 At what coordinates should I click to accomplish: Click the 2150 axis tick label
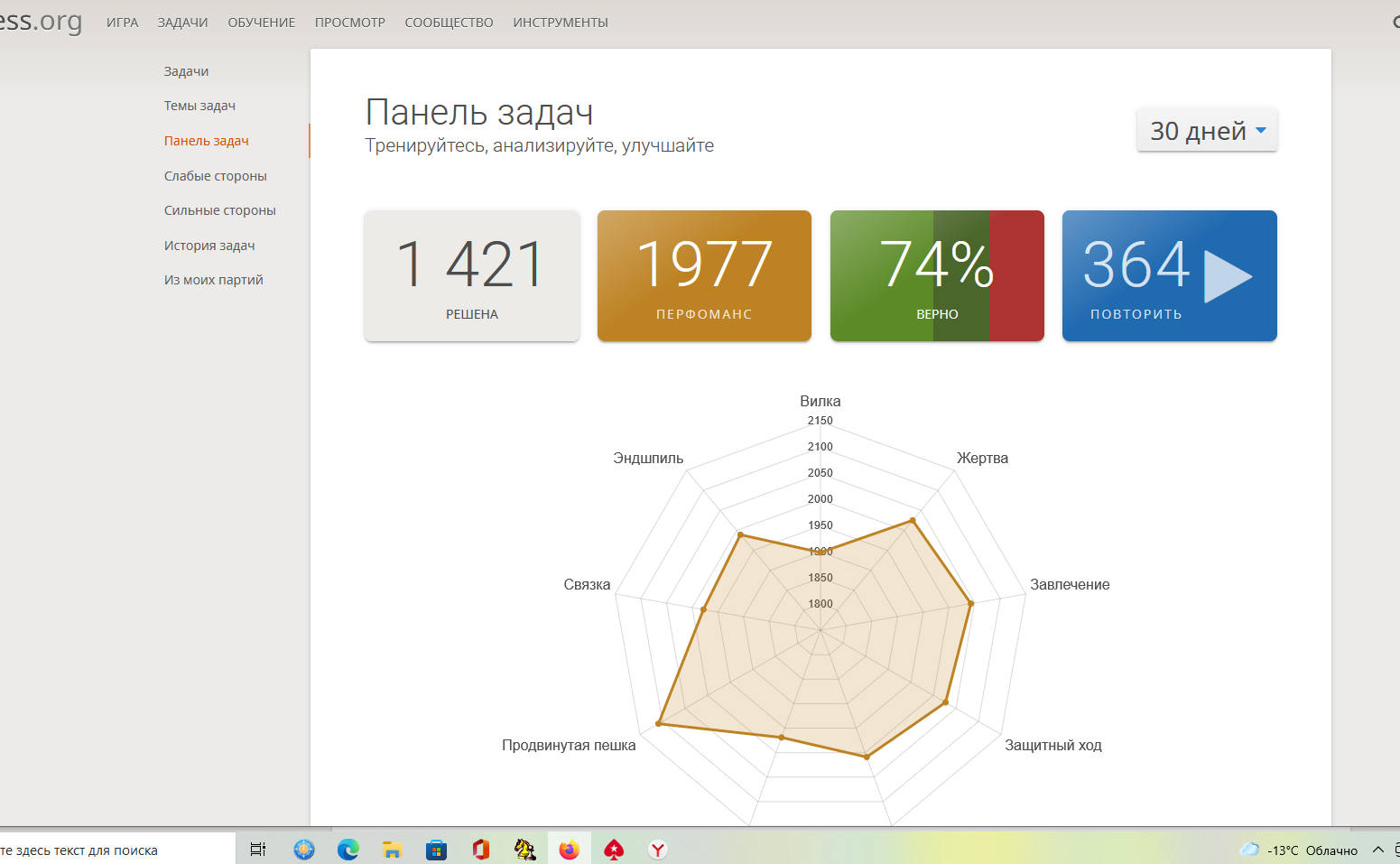click(821, 421)
